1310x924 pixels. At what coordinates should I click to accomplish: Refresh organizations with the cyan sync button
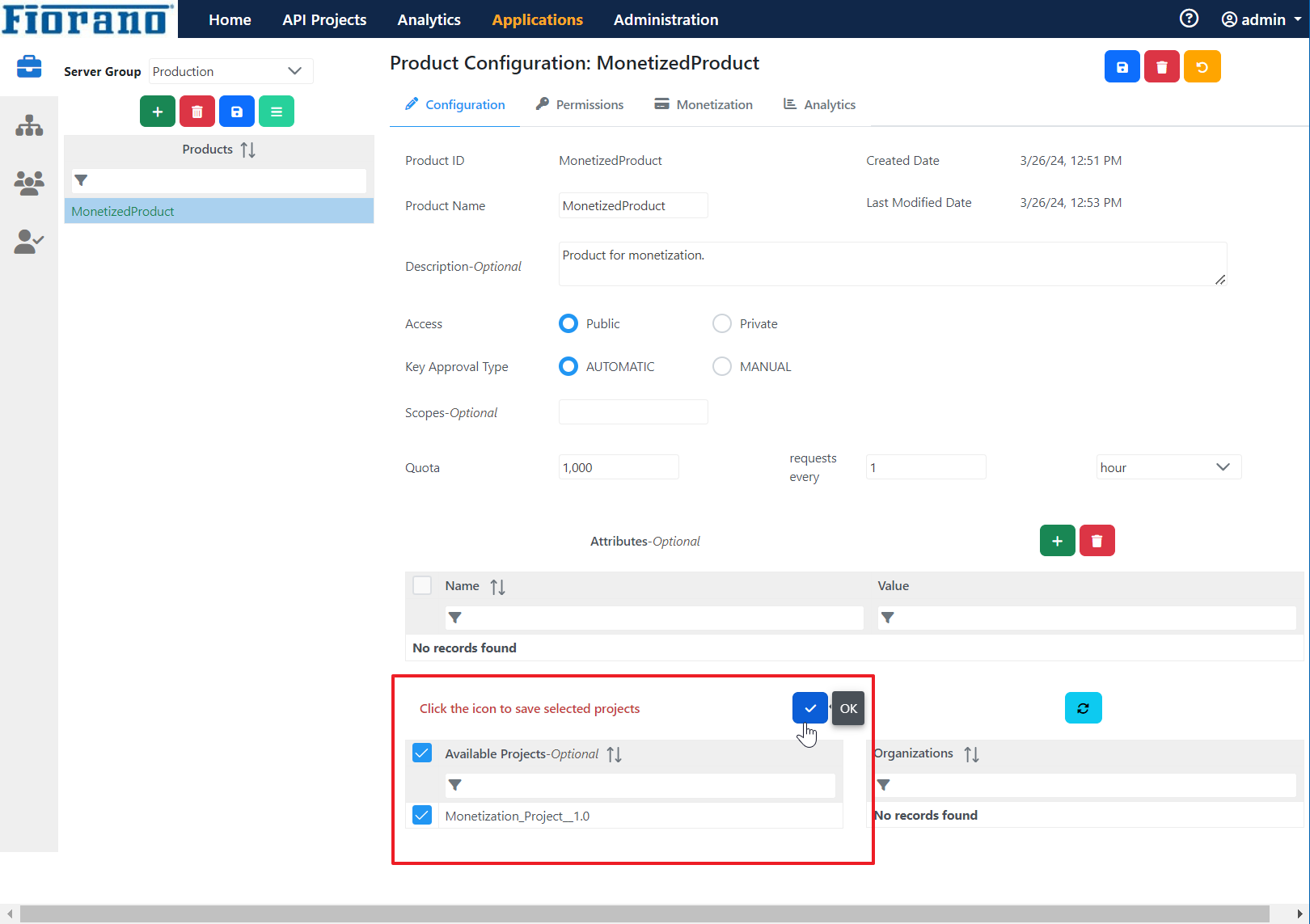tap(1084, 708)
